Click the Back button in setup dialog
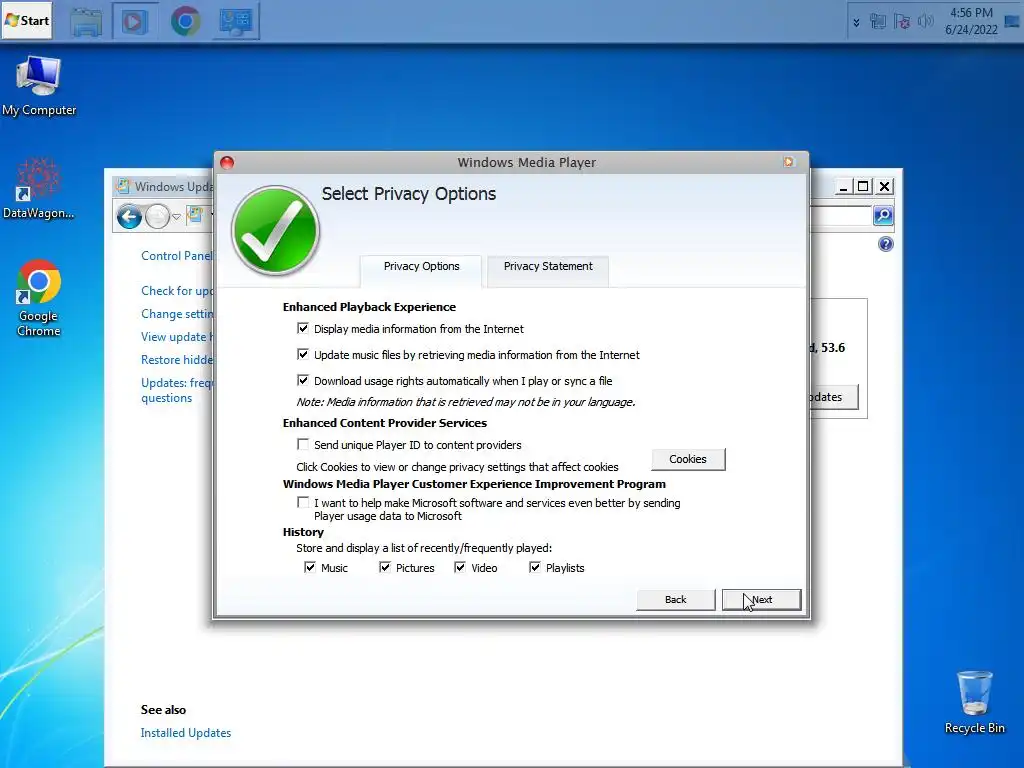The width and height of the screenshot is (1024, 768). [676, 600]
